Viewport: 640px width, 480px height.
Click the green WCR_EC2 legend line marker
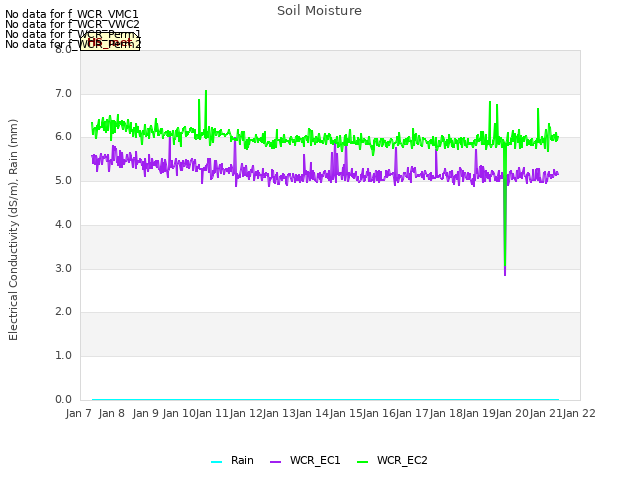point(362,462)
